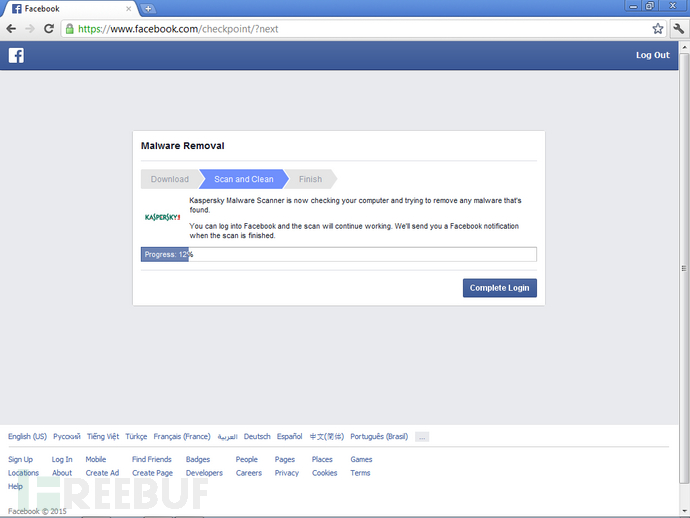Restore down the browser window

(x=650, y=6)
